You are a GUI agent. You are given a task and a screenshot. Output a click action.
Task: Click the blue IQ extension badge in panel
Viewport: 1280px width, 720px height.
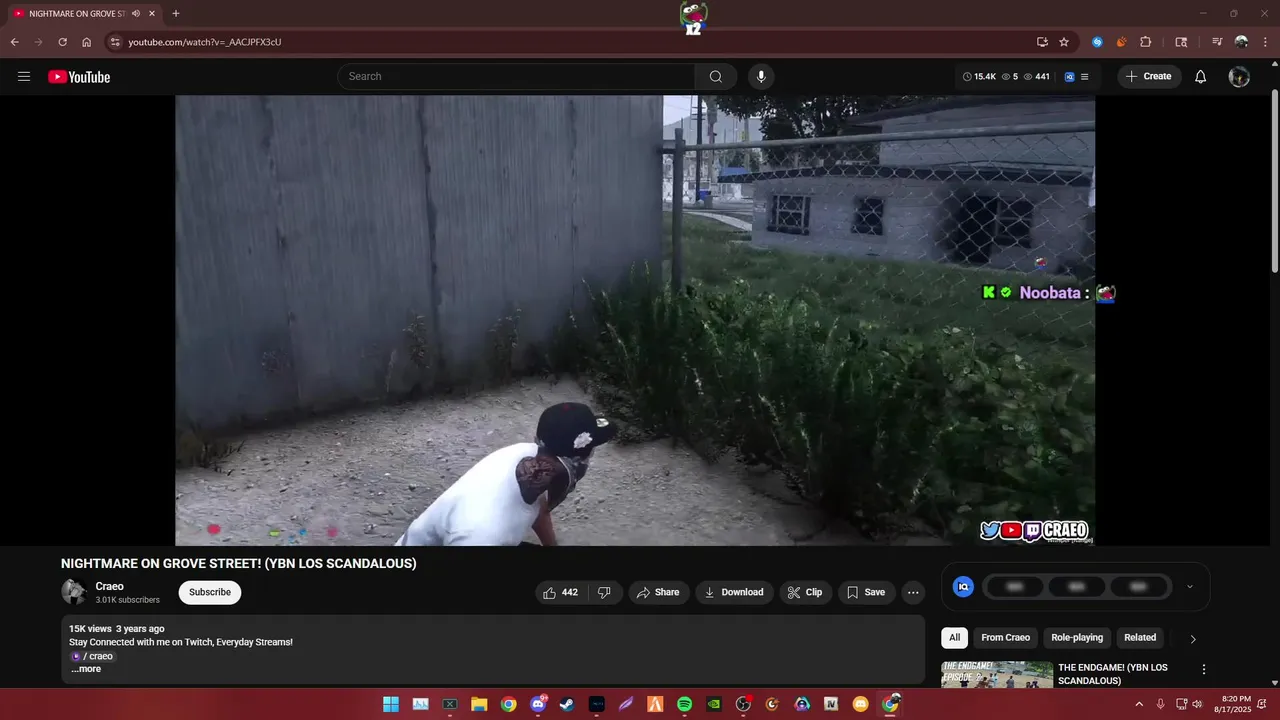(x=963, y=587)
